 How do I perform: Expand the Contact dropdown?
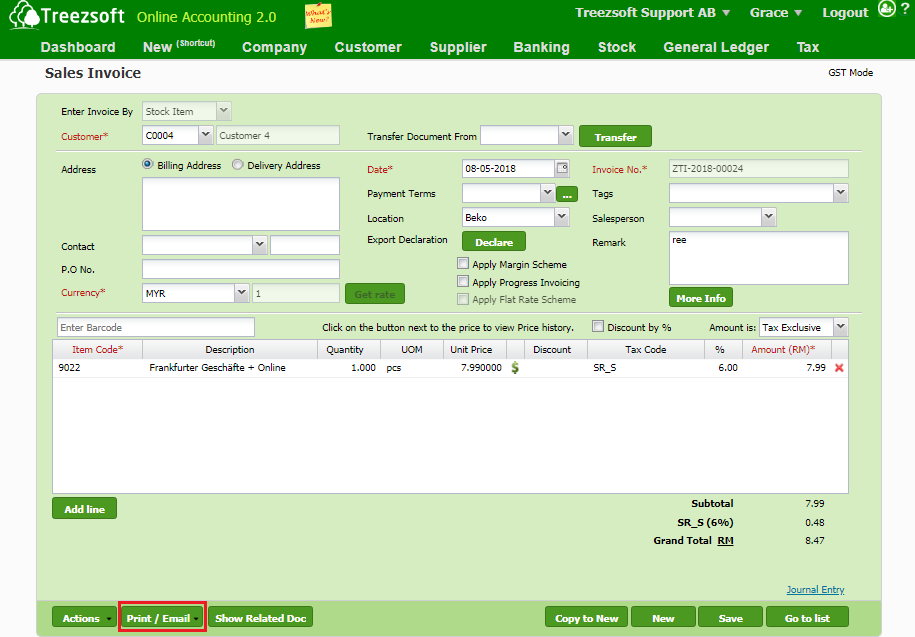click(x=260, y=245)
